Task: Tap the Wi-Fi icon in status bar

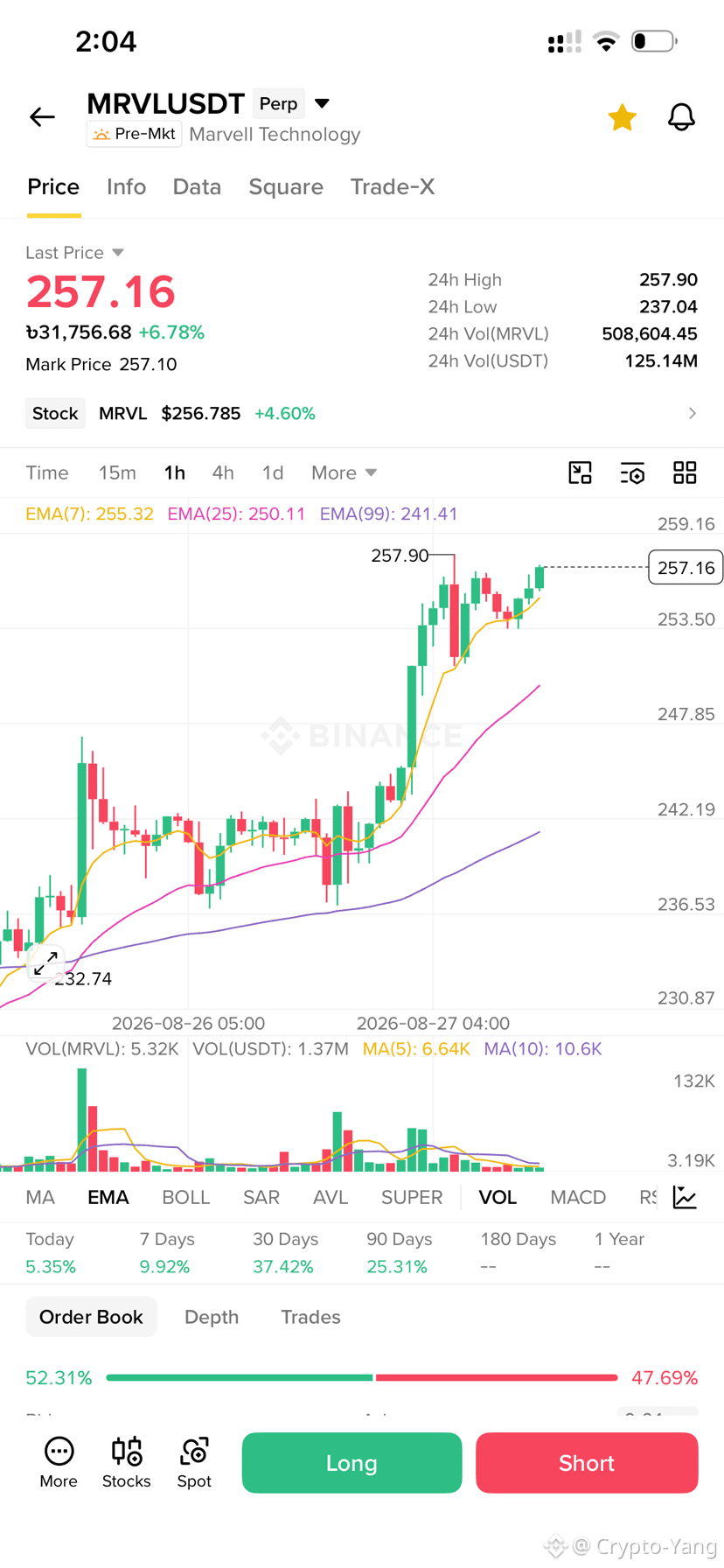Action: click(x=606, y=41)
